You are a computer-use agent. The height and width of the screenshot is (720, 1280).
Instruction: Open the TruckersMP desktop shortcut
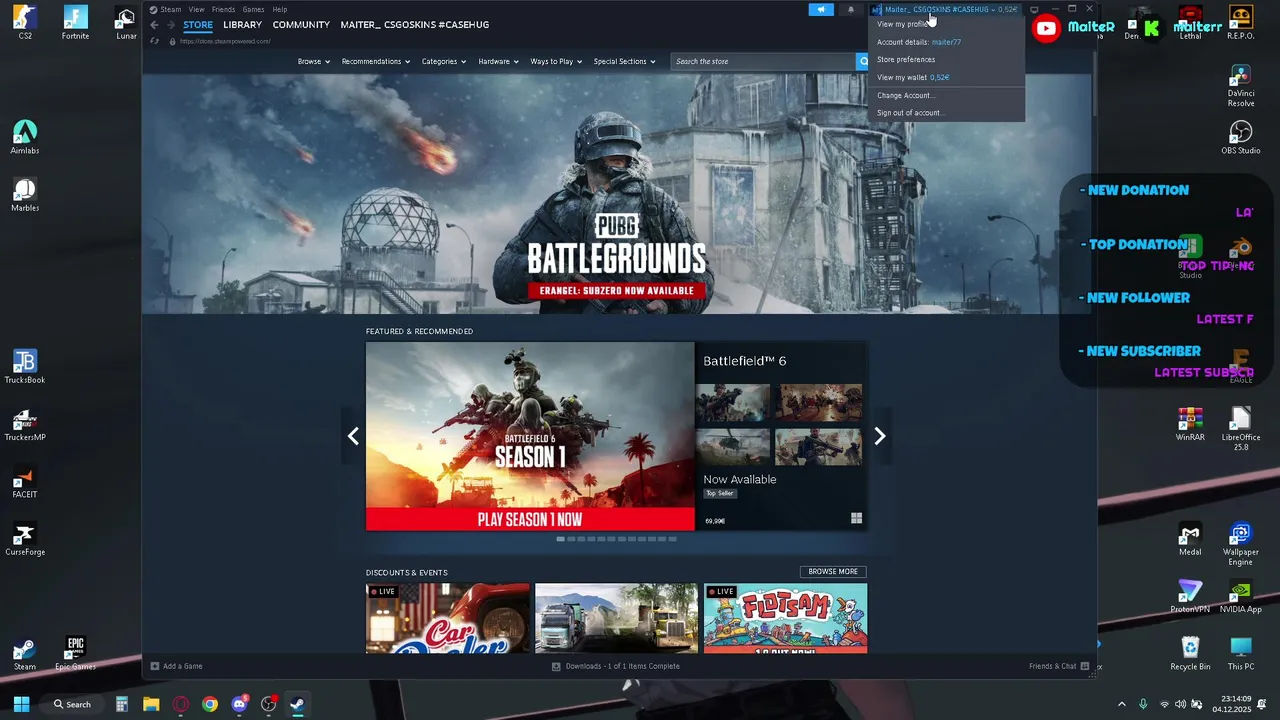[25, 424]
